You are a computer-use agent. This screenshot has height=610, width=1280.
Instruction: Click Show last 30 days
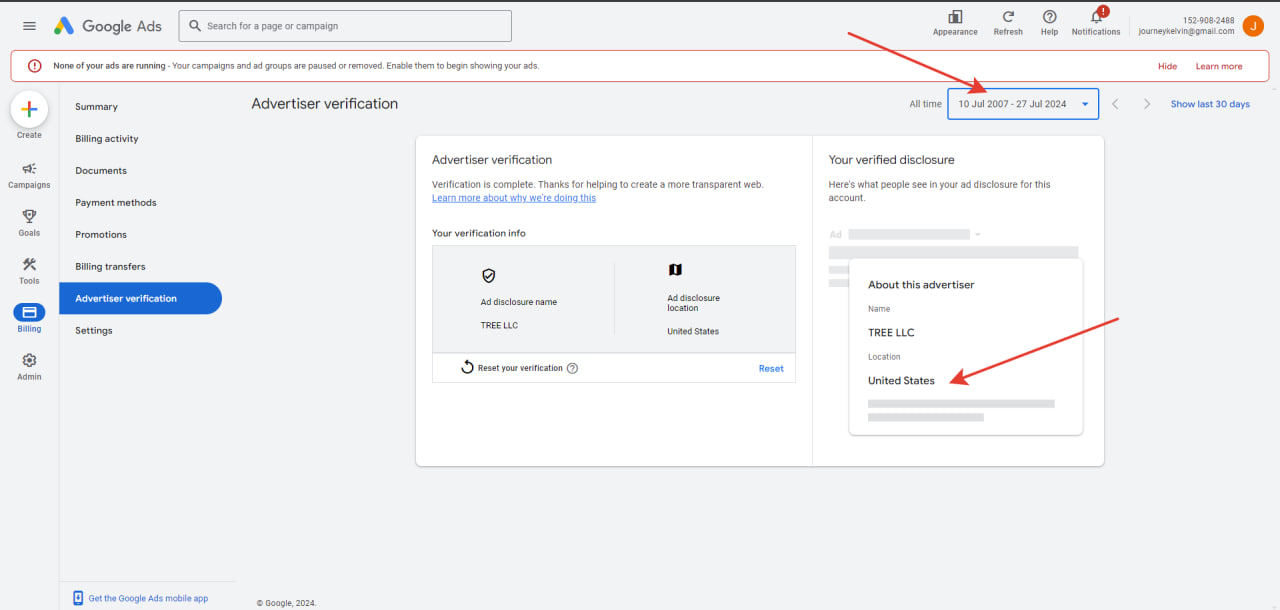[x=1210, y=104]
